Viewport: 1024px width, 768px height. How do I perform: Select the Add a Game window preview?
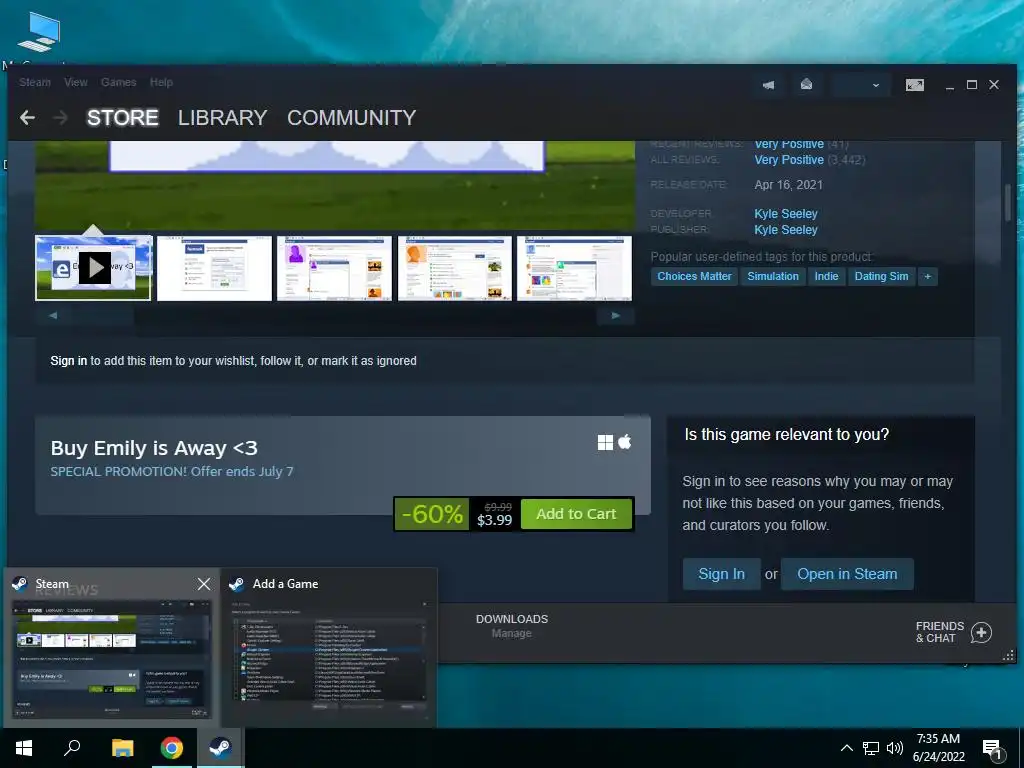(x=329, y=648)
